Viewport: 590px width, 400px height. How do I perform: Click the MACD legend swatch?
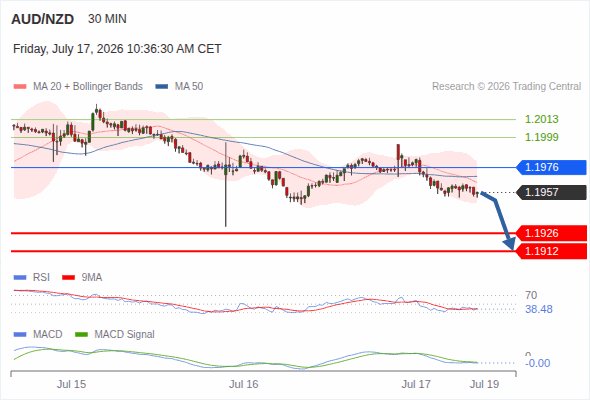(x=20, y=335)
